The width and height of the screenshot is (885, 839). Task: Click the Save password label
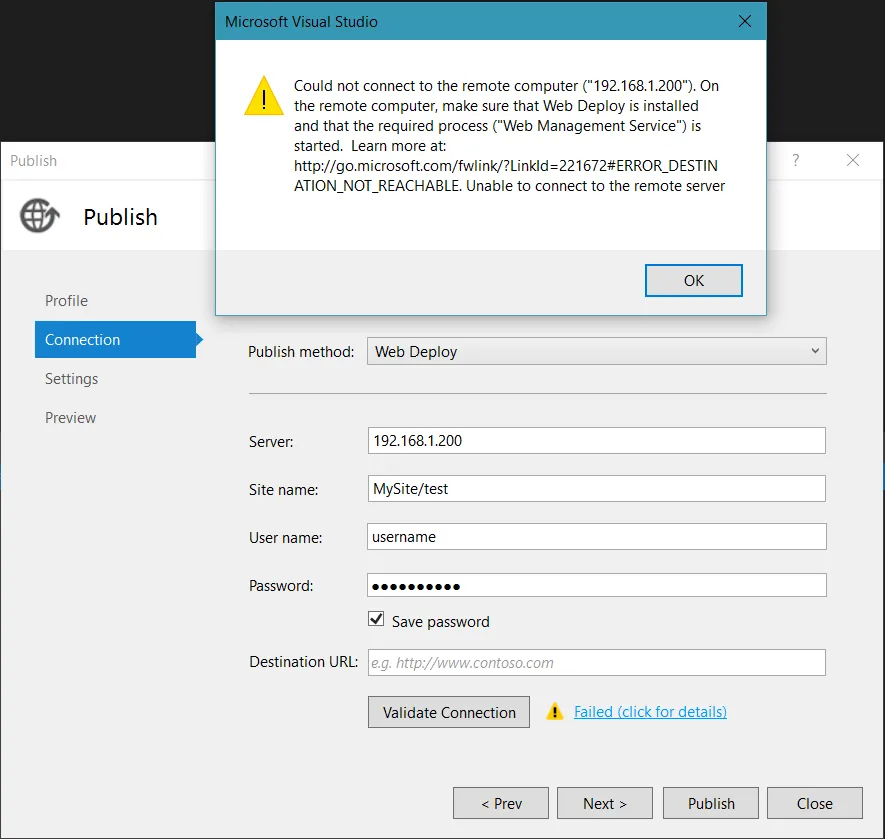point(441,622)
